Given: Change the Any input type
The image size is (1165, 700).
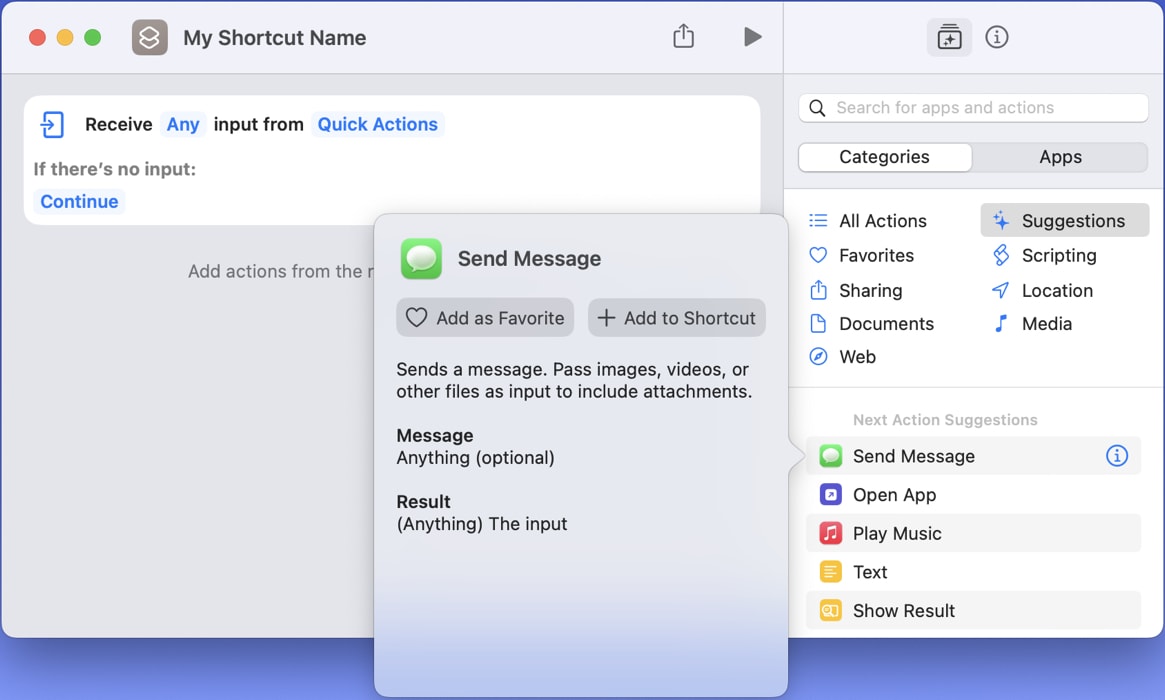Looking at the screenshot, I should [183, 124].
